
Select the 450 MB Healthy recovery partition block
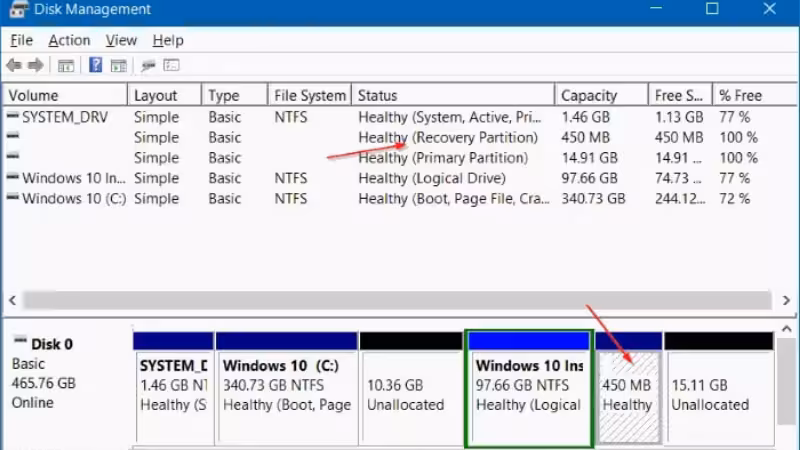[x=628, y=388]
